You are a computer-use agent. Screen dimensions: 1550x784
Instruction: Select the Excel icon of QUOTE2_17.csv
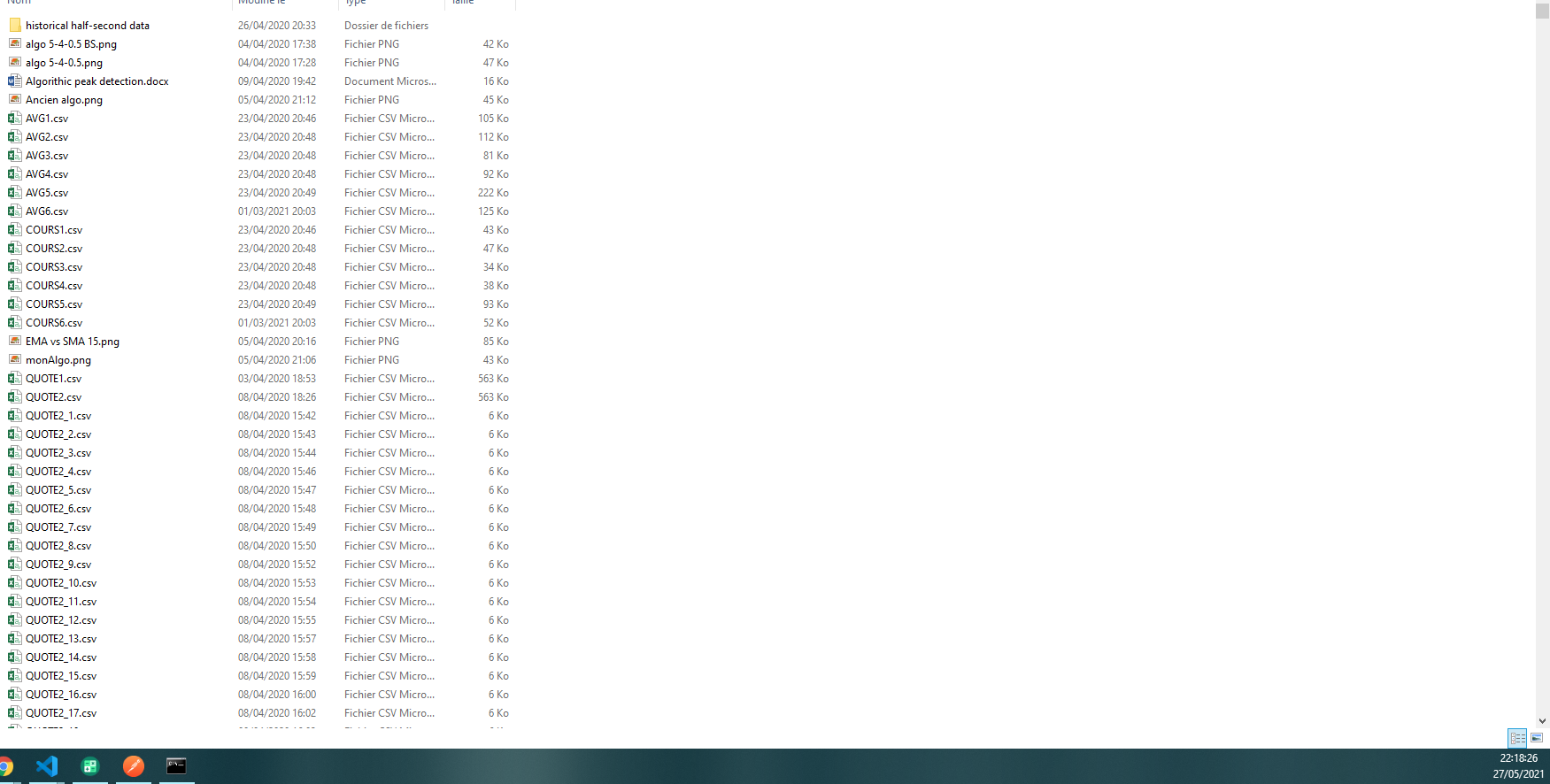pyautogui.click(x=15, y=713)
